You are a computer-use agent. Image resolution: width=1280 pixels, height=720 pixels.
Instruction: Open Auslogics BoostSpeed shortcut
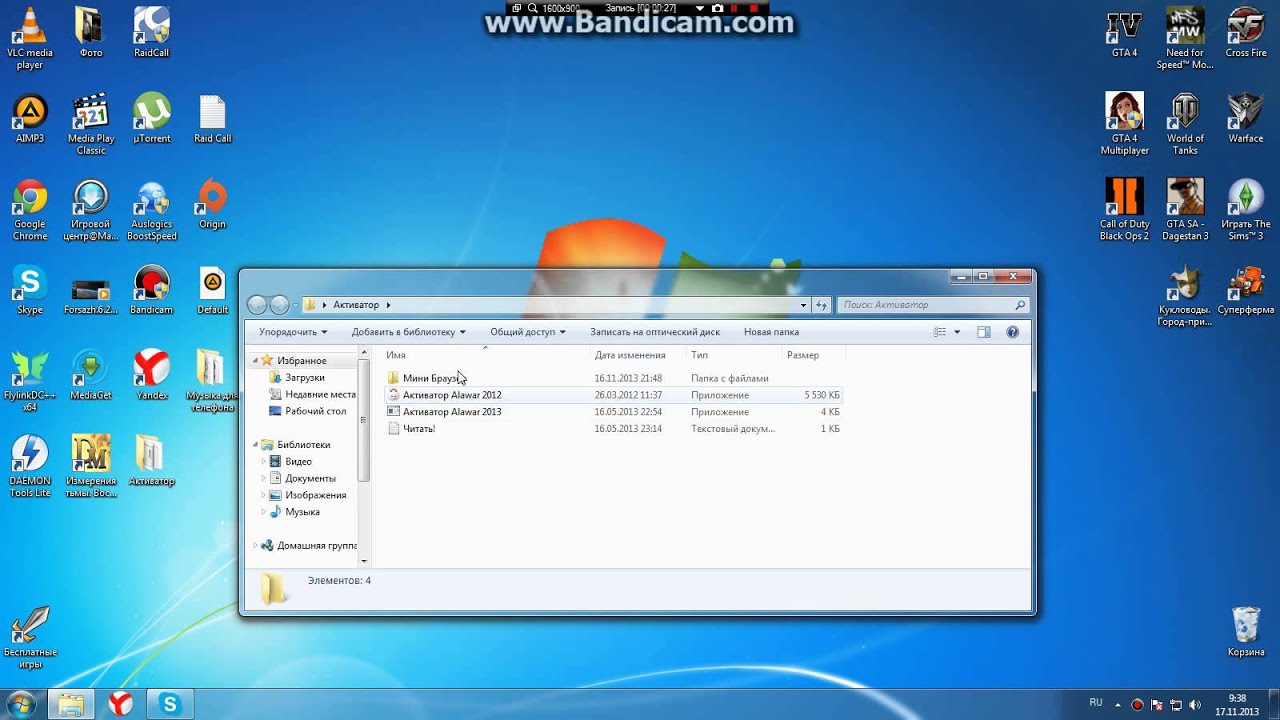coord(152,210)
